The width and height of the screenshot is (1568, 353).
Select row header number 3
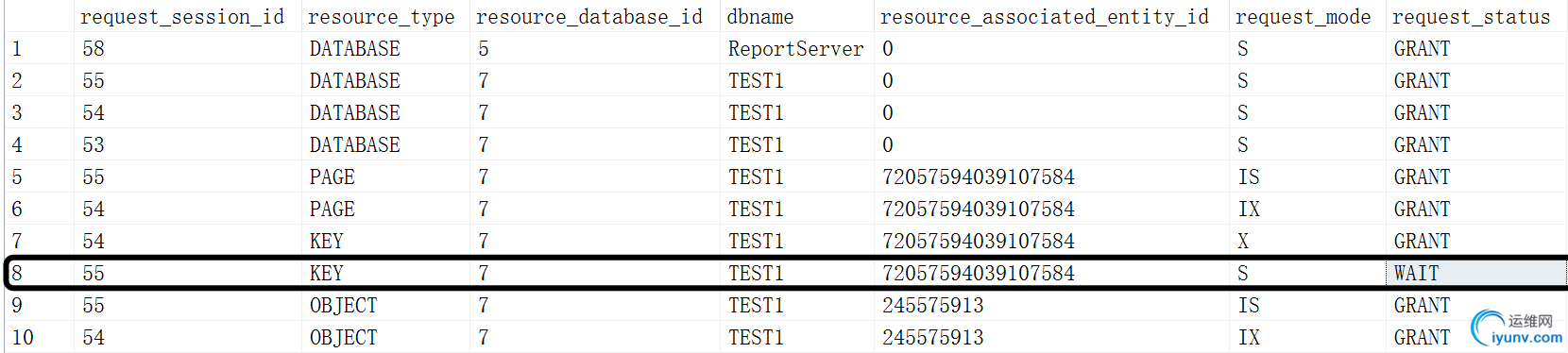(40, 112)
